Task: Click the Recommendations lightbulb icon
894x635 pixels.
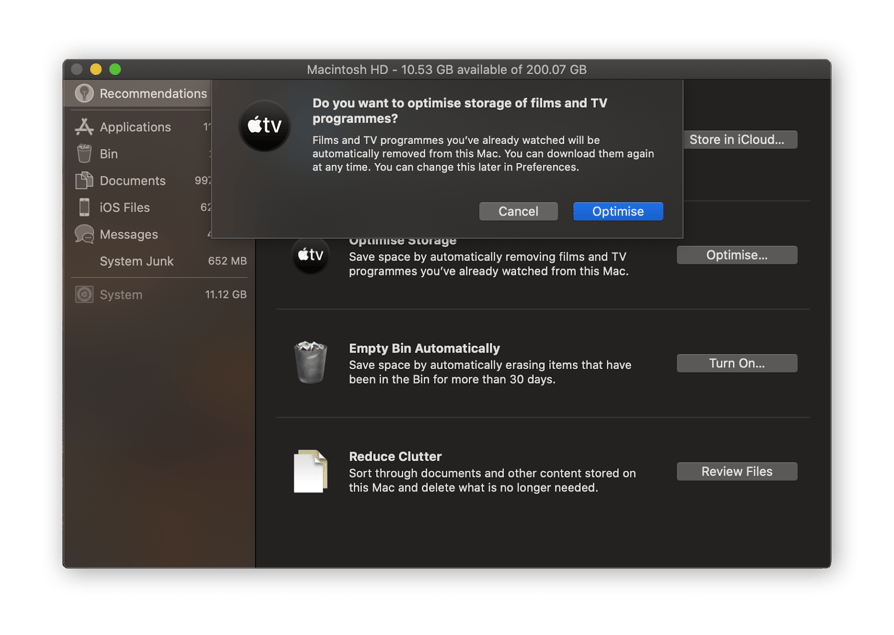Action: coord(86,93)
